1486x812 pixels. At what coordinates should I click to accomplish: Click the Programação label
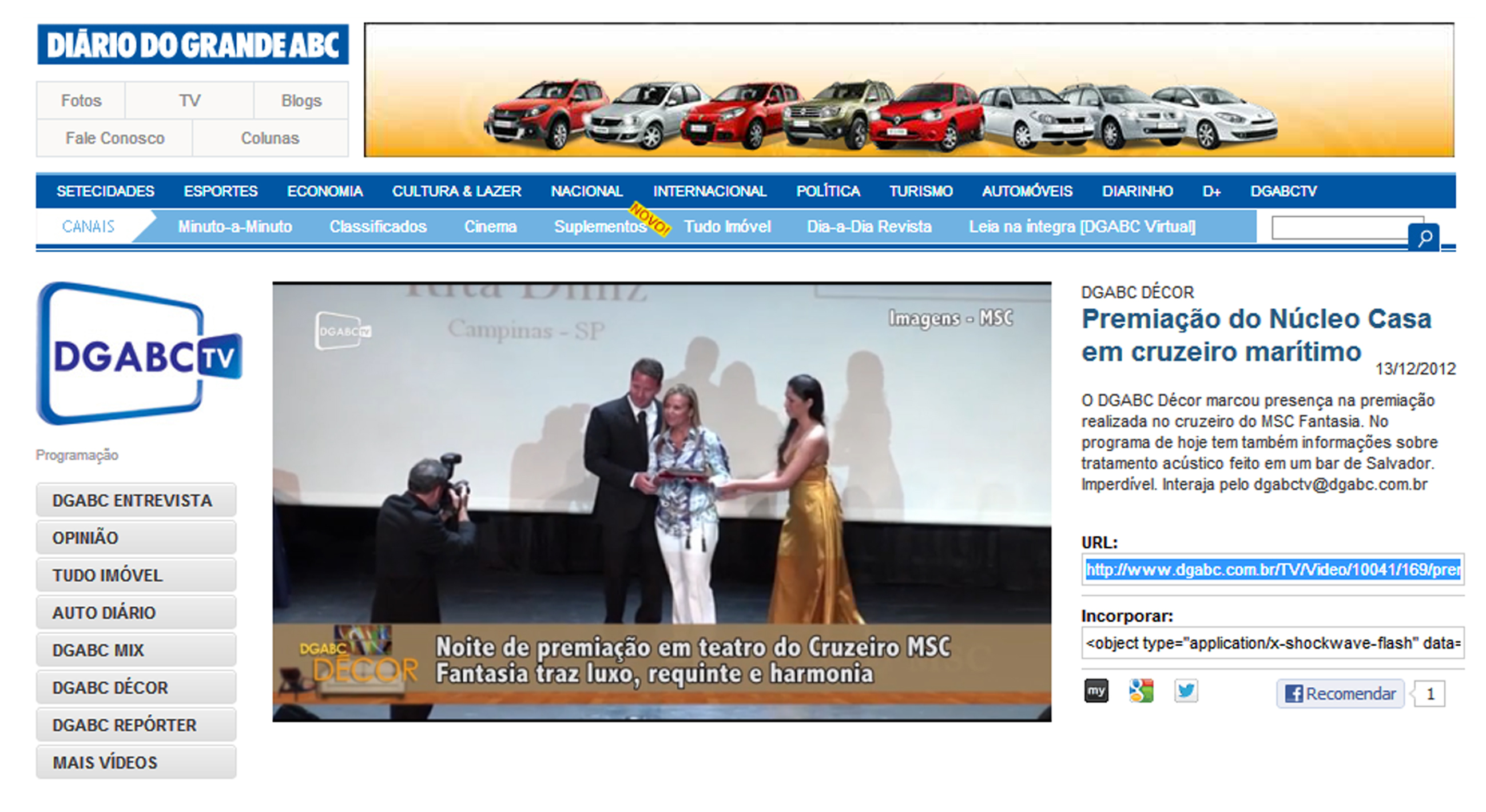click(x=77, y=455)
